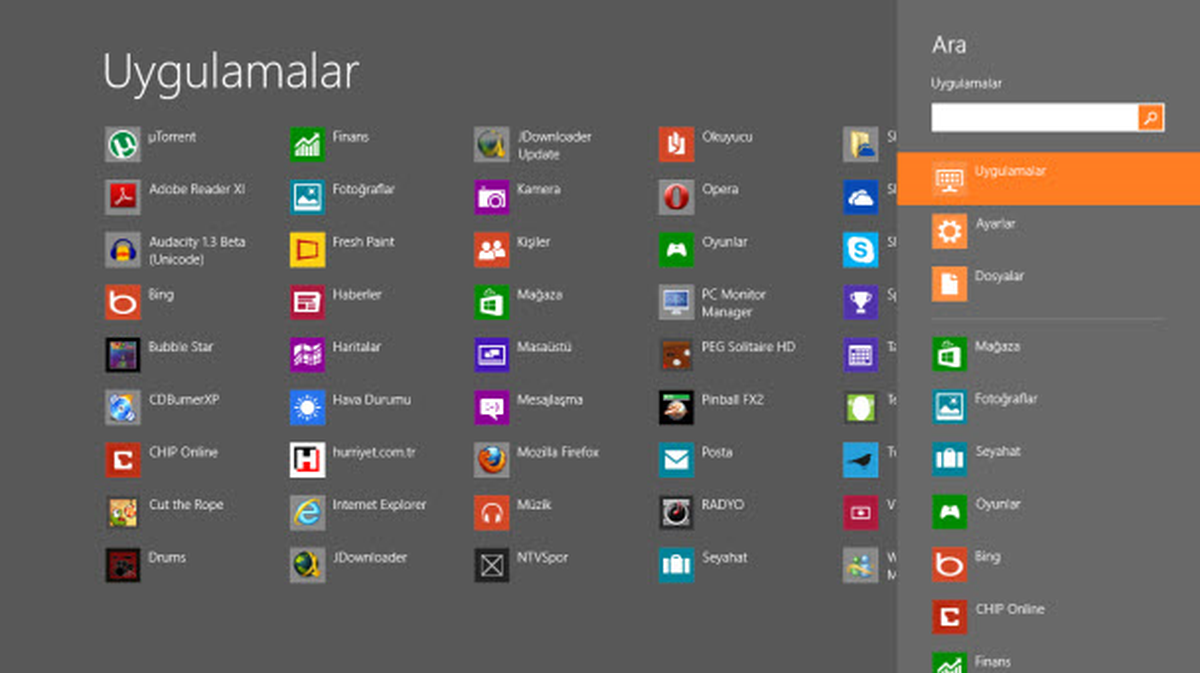Screen dimensions: 1200x673
Task: Open the Fresh Paint app icon
Action: pos(308,250)
